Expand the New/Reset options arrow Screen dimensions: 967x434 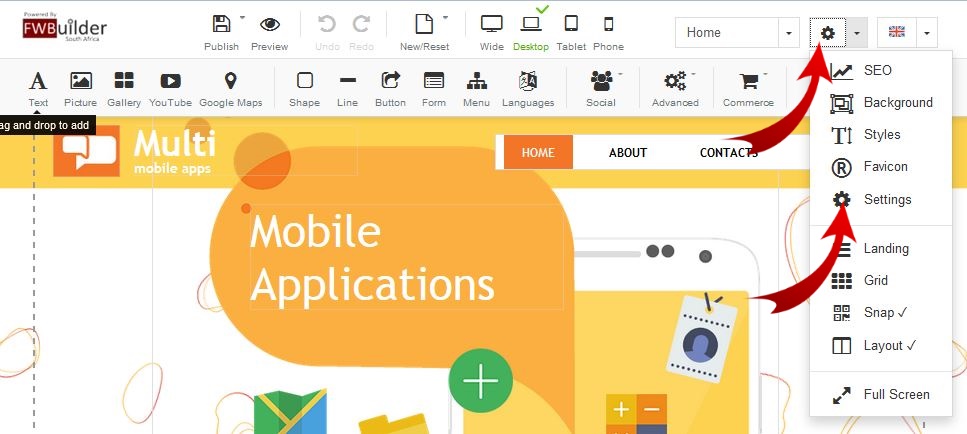click(445, 17)
